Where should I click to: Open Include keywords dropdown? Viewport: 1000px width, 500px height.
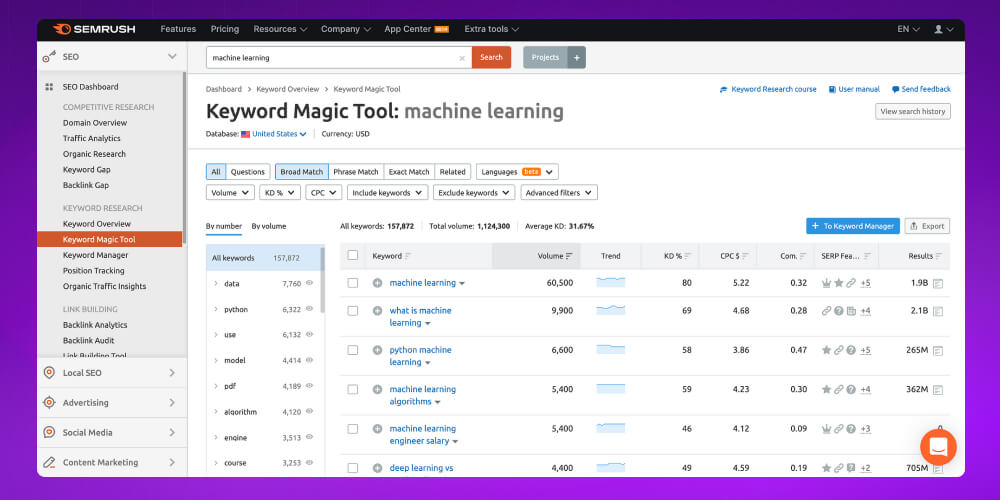pos(388,193)
